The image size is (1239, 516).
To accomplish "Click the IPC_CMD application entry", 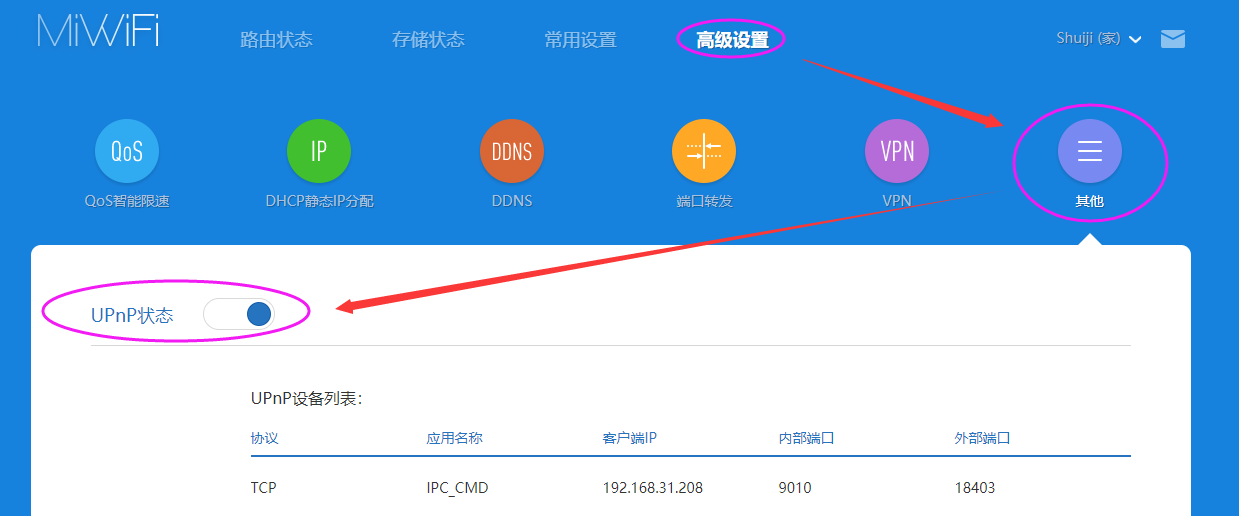I will point(457,488).
